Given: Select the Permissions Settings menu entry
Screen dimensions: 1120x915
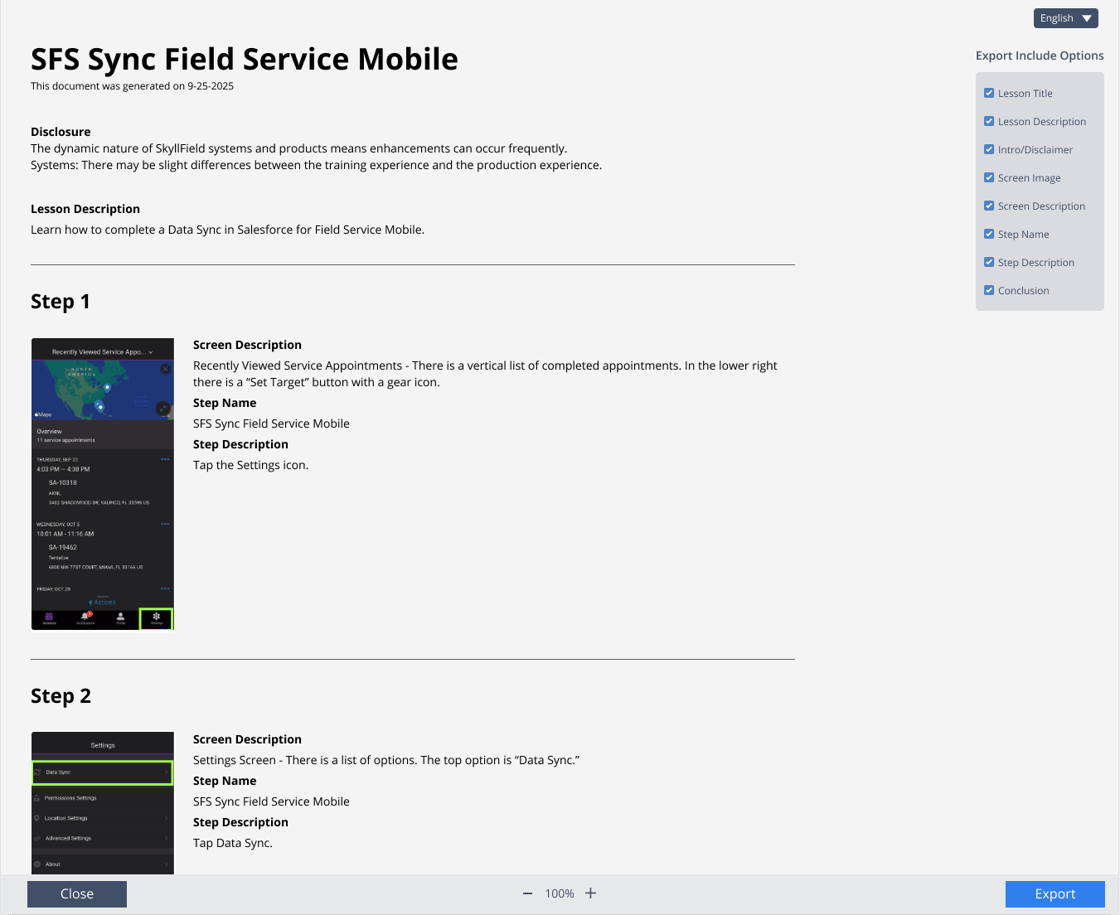Looking at the screenshot, I should click(72, 798).
